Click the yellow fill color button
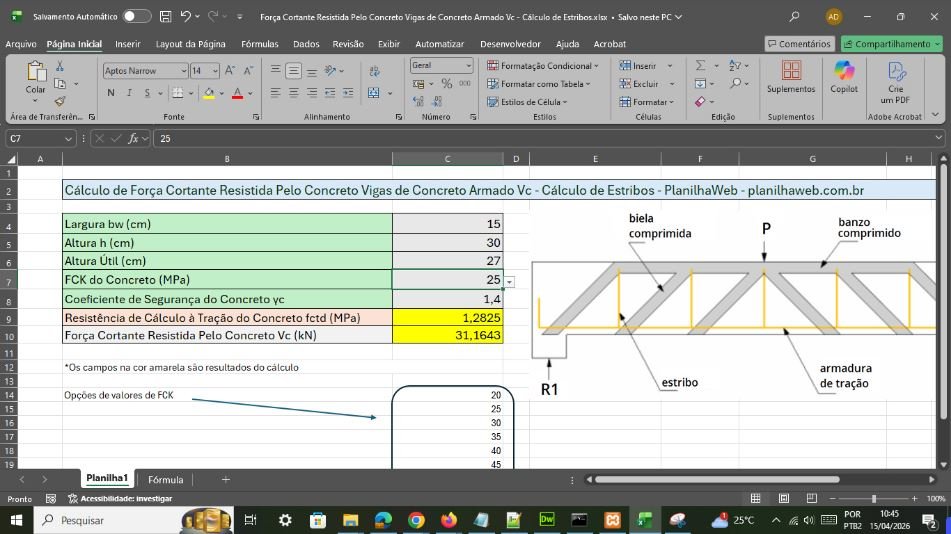Image resolution: width=951 pixels, height=534 pixels. [x=209, y=93]
